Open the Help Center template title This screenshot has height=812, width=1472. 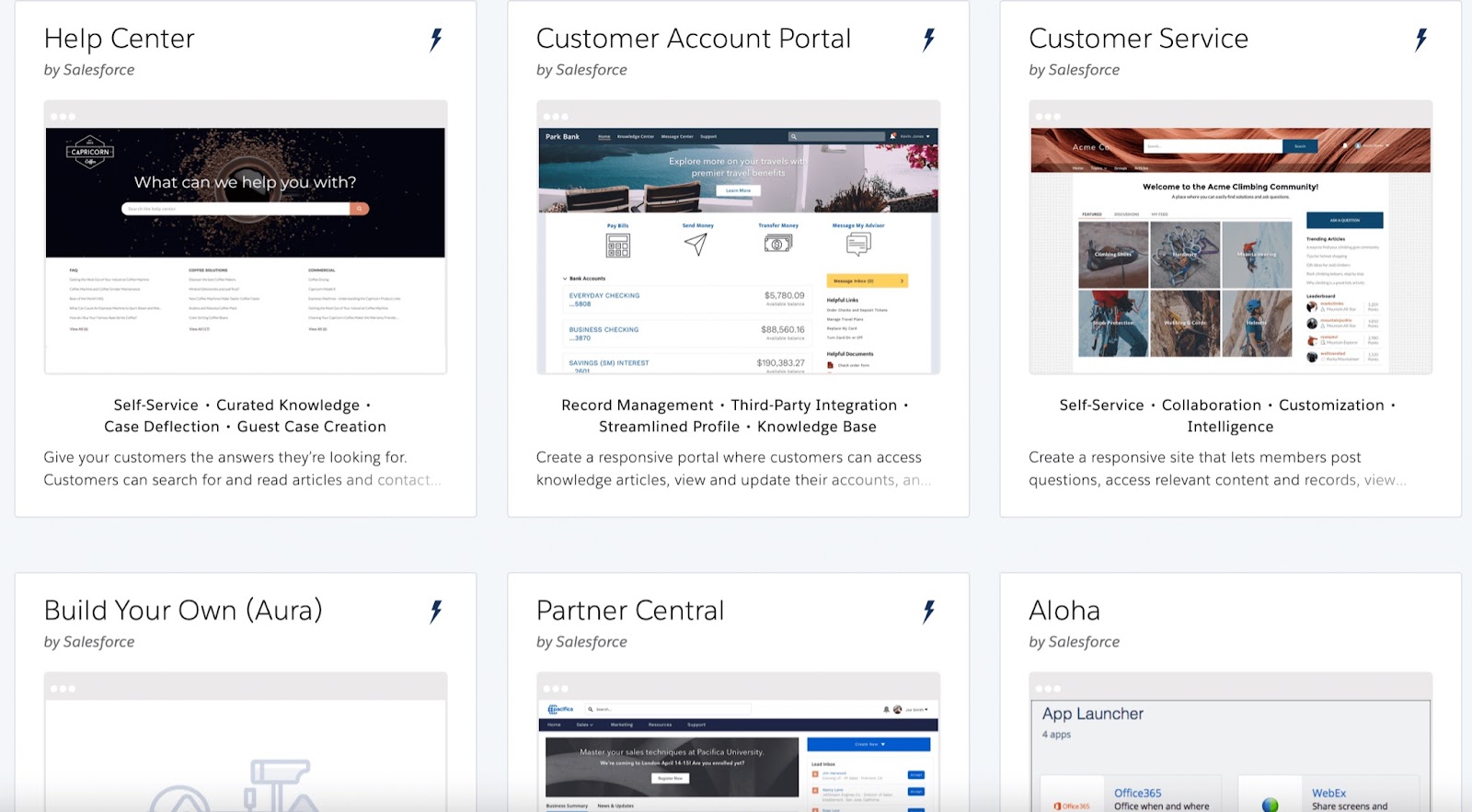point(120,39)
